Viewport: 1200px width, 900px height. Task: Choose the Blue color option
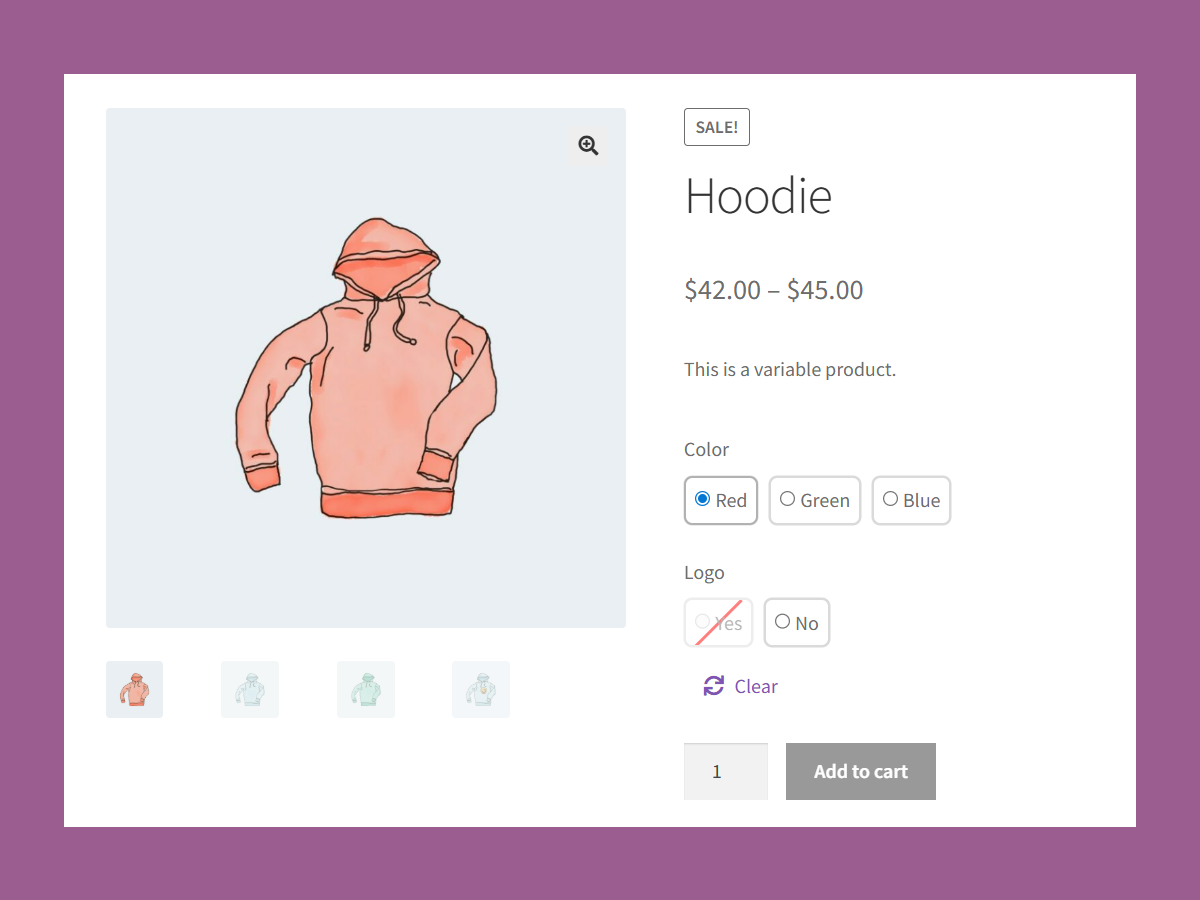pyautogui.click(x=911, y=500)
